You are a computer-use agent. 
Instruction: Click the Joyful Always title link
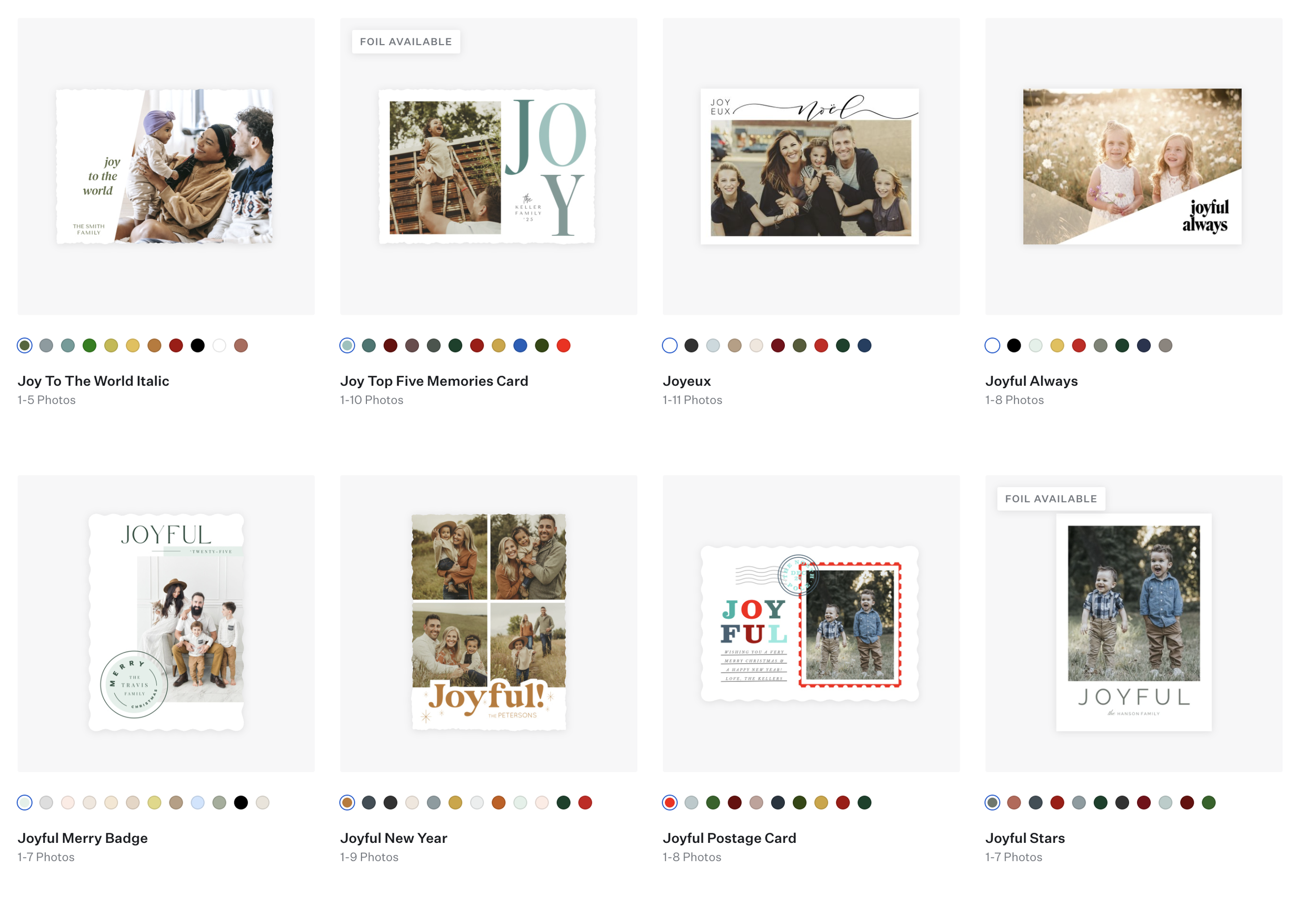(x=1031, y=381)
